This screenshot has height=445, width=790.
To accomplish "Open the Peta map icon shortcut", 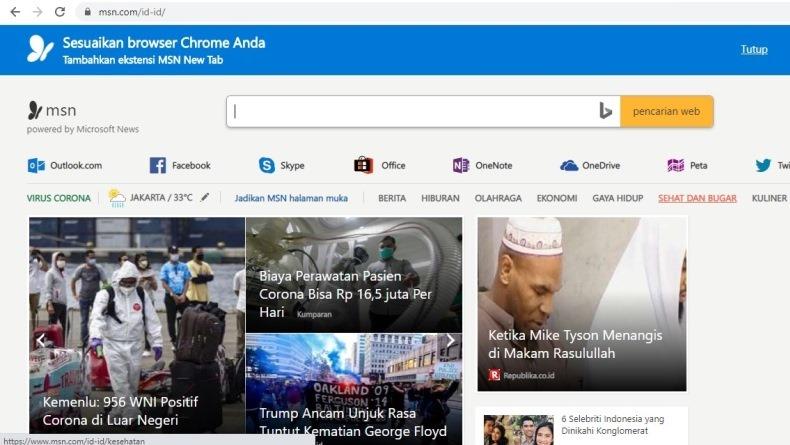I will 676,165.
